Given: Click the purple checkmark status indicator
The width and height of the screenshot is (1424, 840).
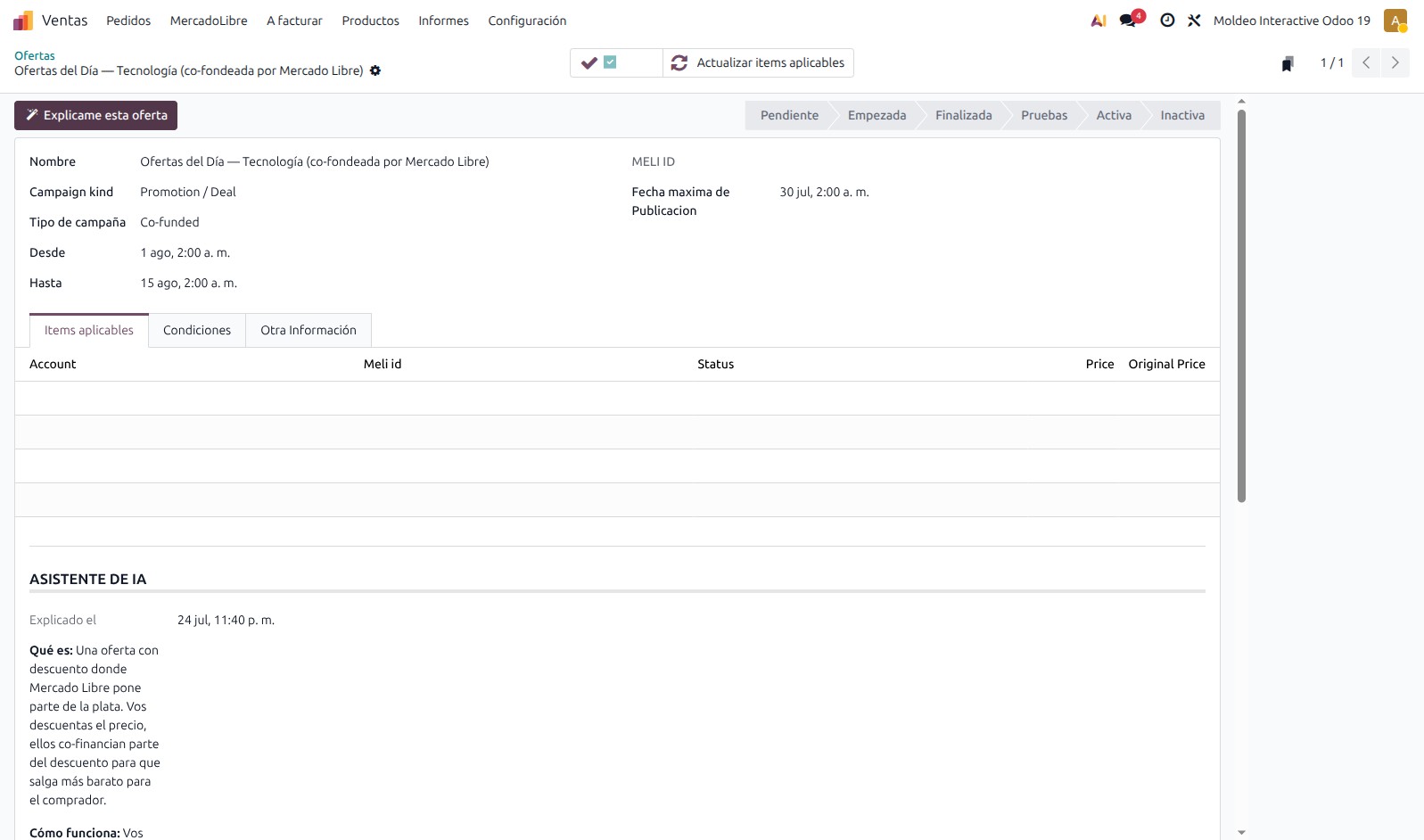Looking at the screenshot, I should click(589, 62).
